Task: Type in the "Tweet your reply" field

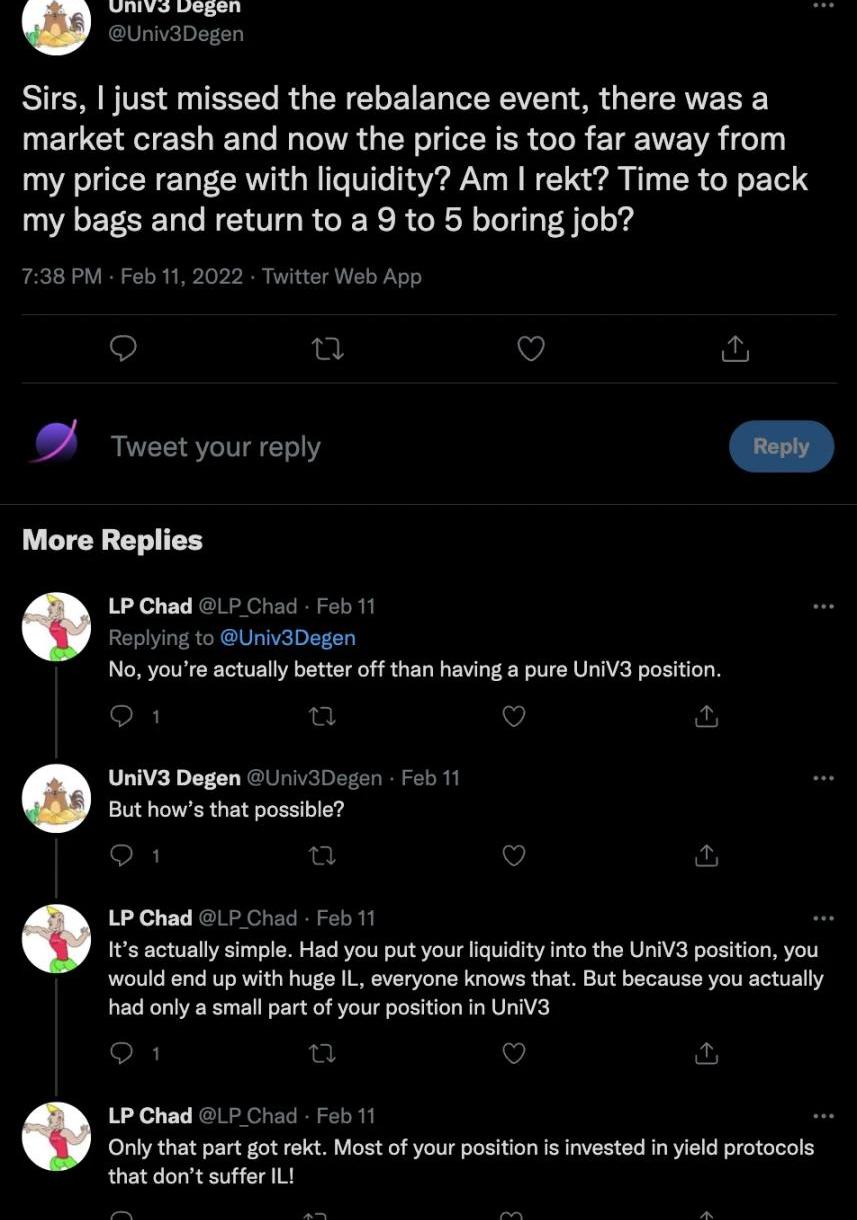Action: pyautogui.click(x=400, y=446)
